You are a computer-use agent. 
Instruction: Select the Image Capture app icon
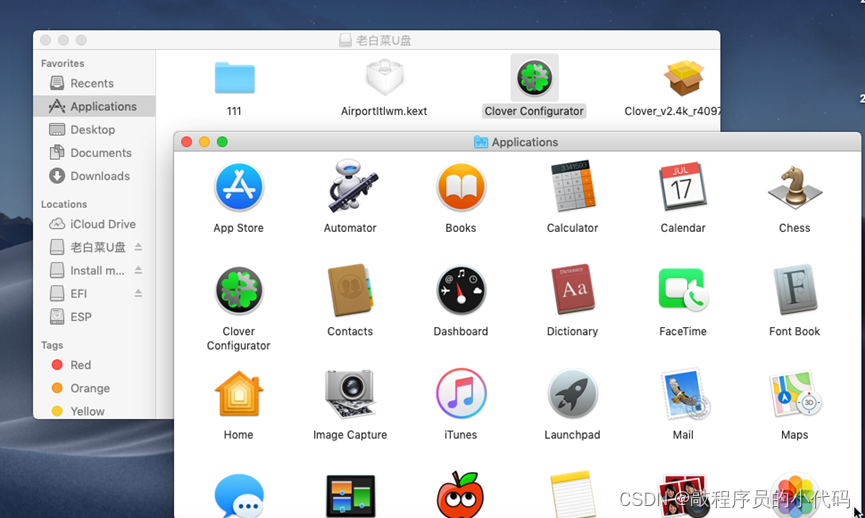tap(350, 394)
